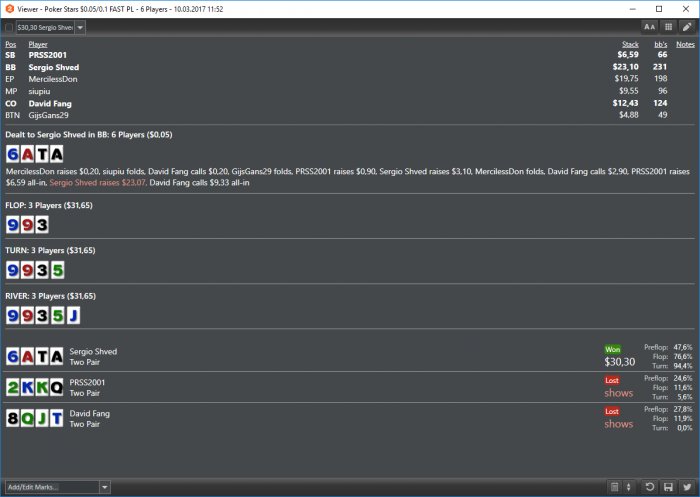Expand the Add/Edit Marks dropdown arrow

coord(104,487)
